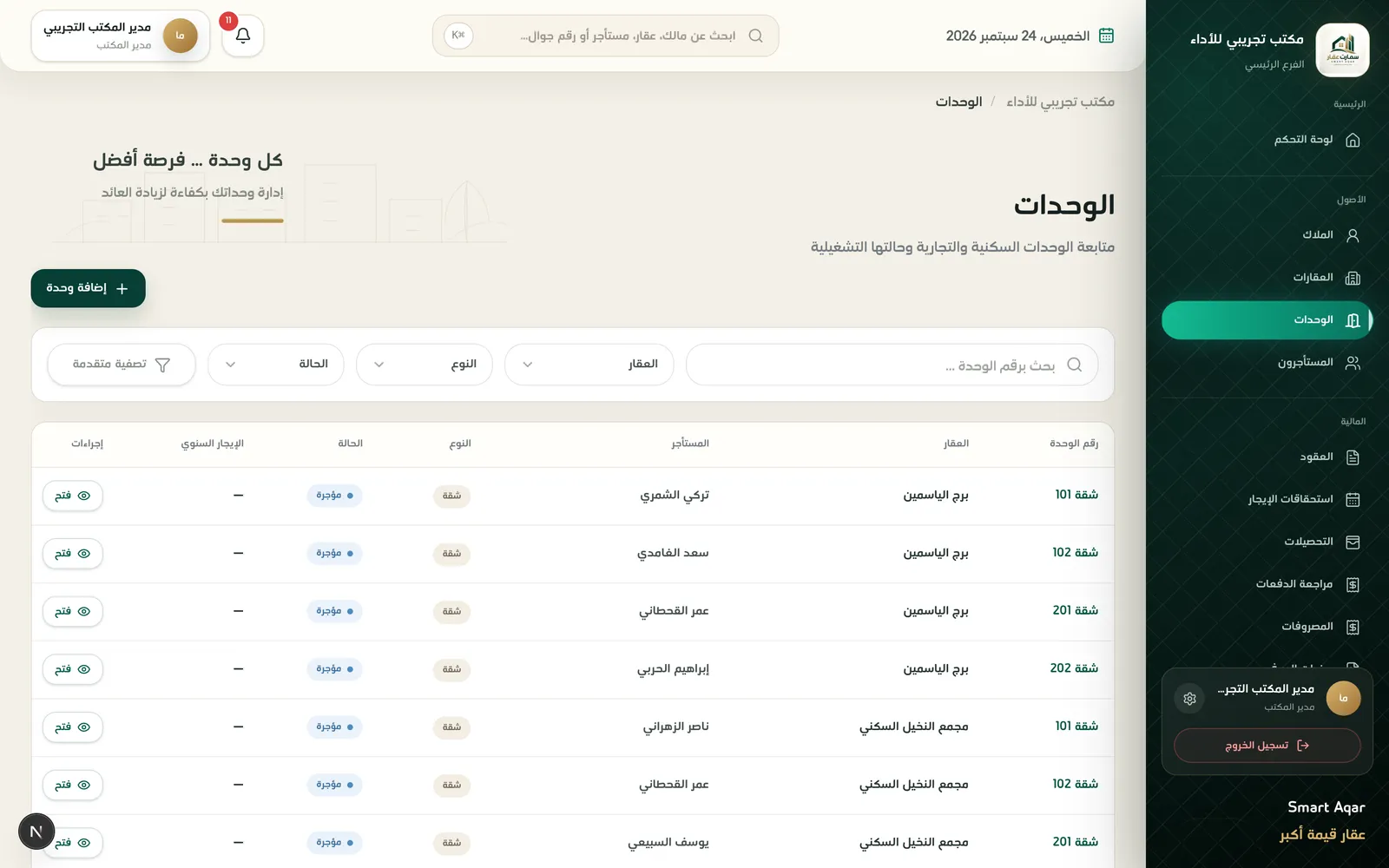The image size is (1389, 868).
Task: Go to التحصيلات in sidebar
Action: [1267, 542]
